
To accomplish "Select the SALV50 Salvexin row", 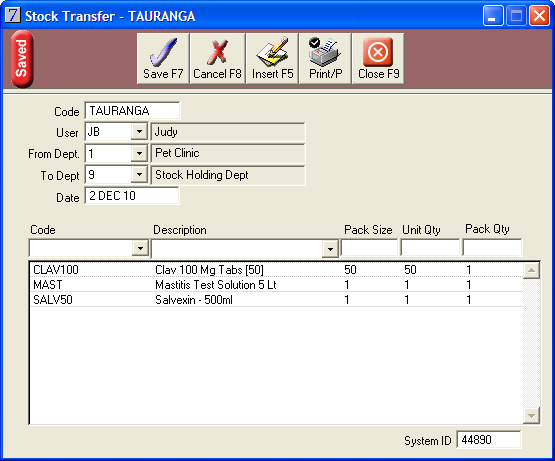I will (276, 300).
